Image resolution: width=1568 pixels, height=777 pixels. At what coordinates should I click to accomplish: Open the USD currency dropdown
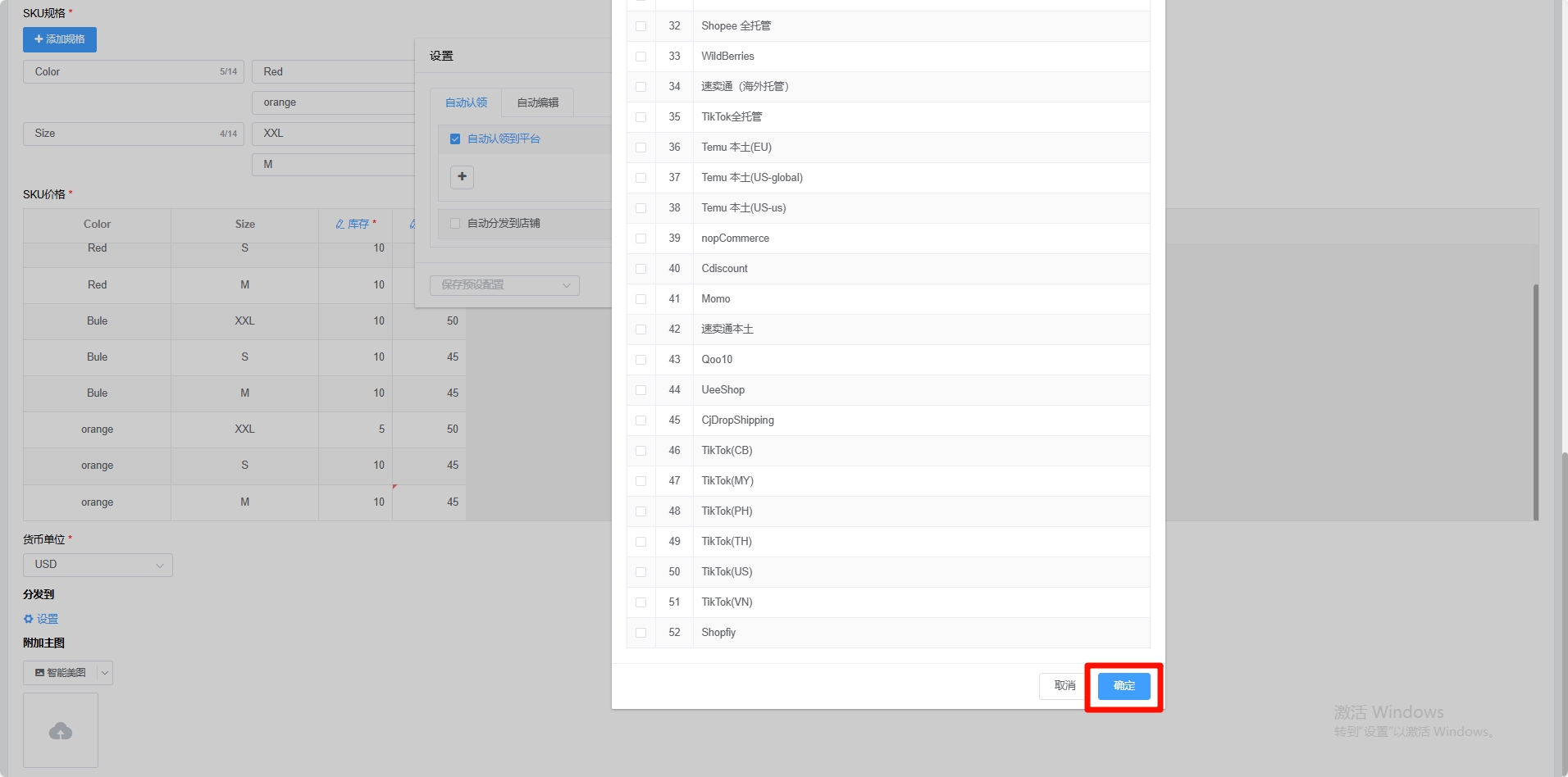(98, 565)
